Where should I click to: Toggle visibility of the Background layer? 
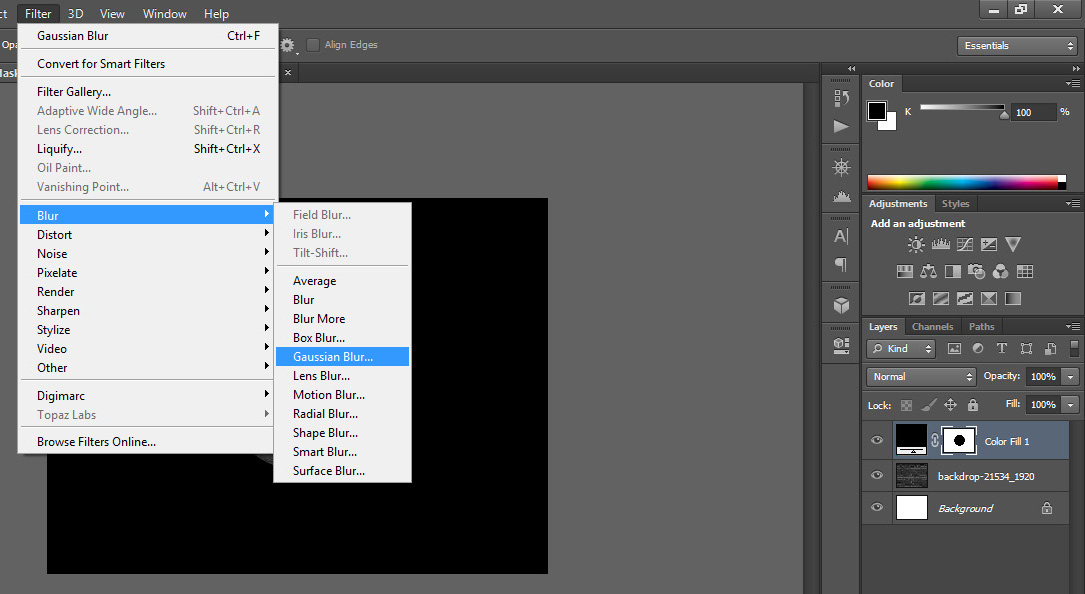tap(877, 508)
